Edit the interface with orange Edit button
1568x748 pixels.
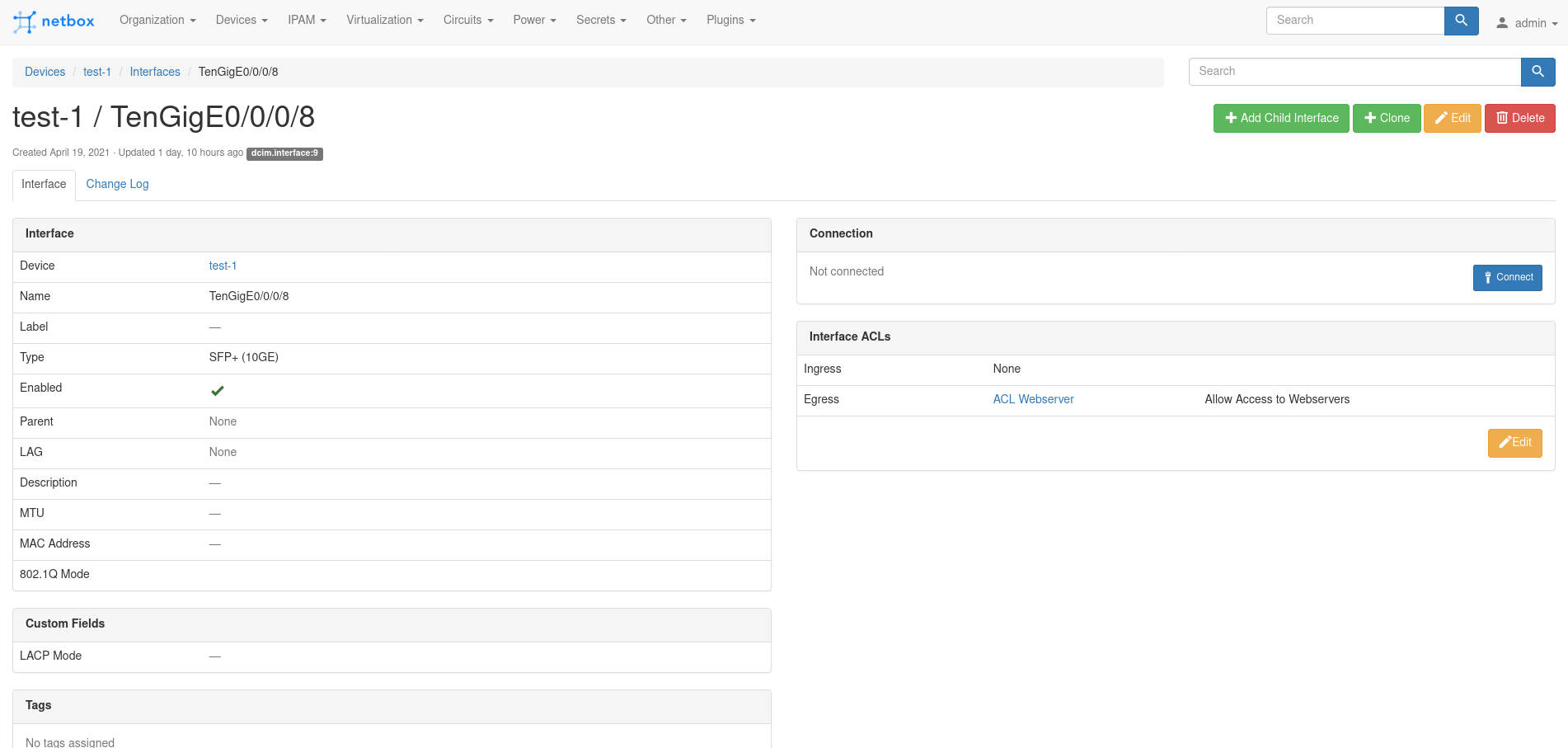1453,118
